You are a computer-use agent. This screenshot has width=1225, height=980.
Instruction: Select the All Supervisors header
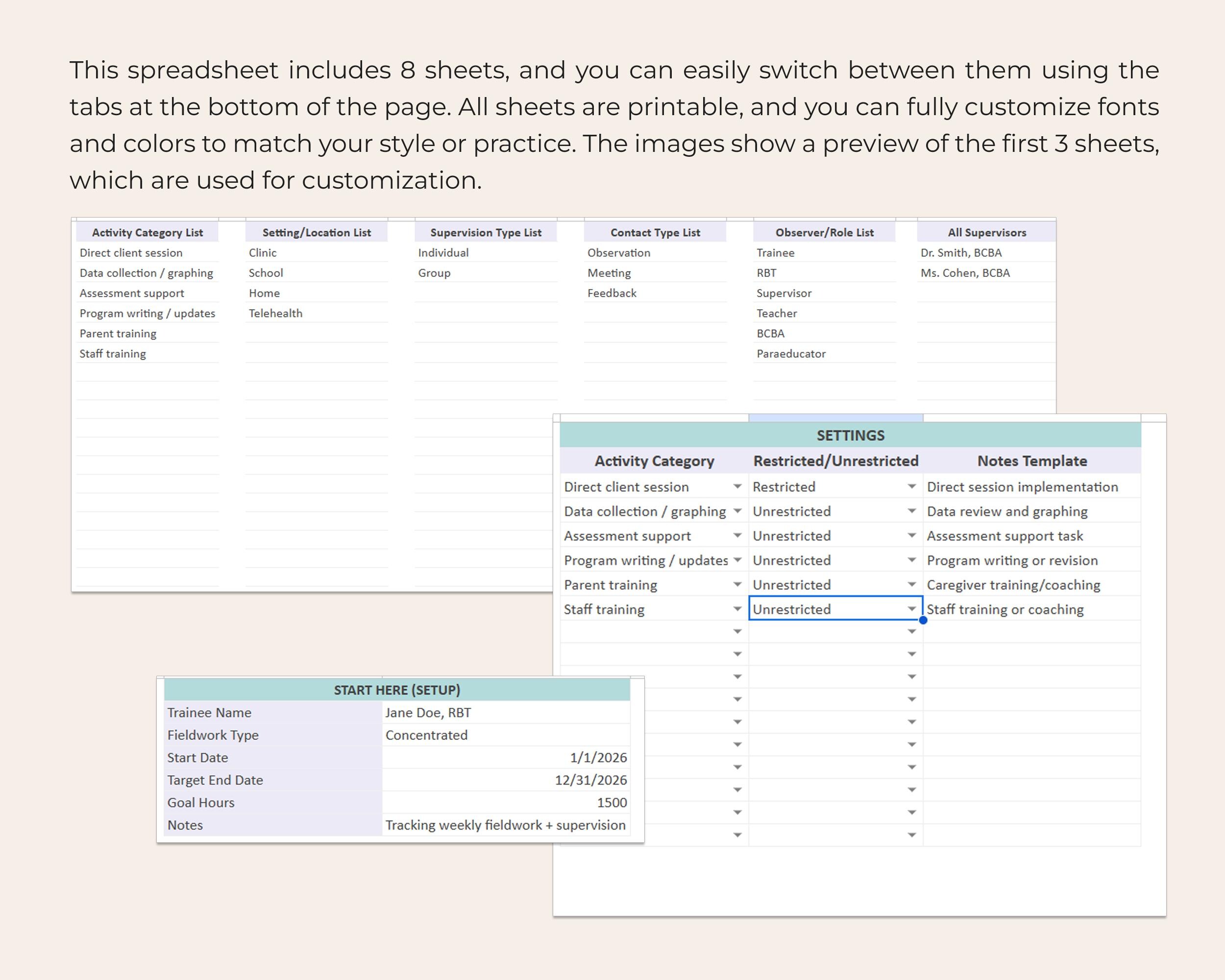986,232
